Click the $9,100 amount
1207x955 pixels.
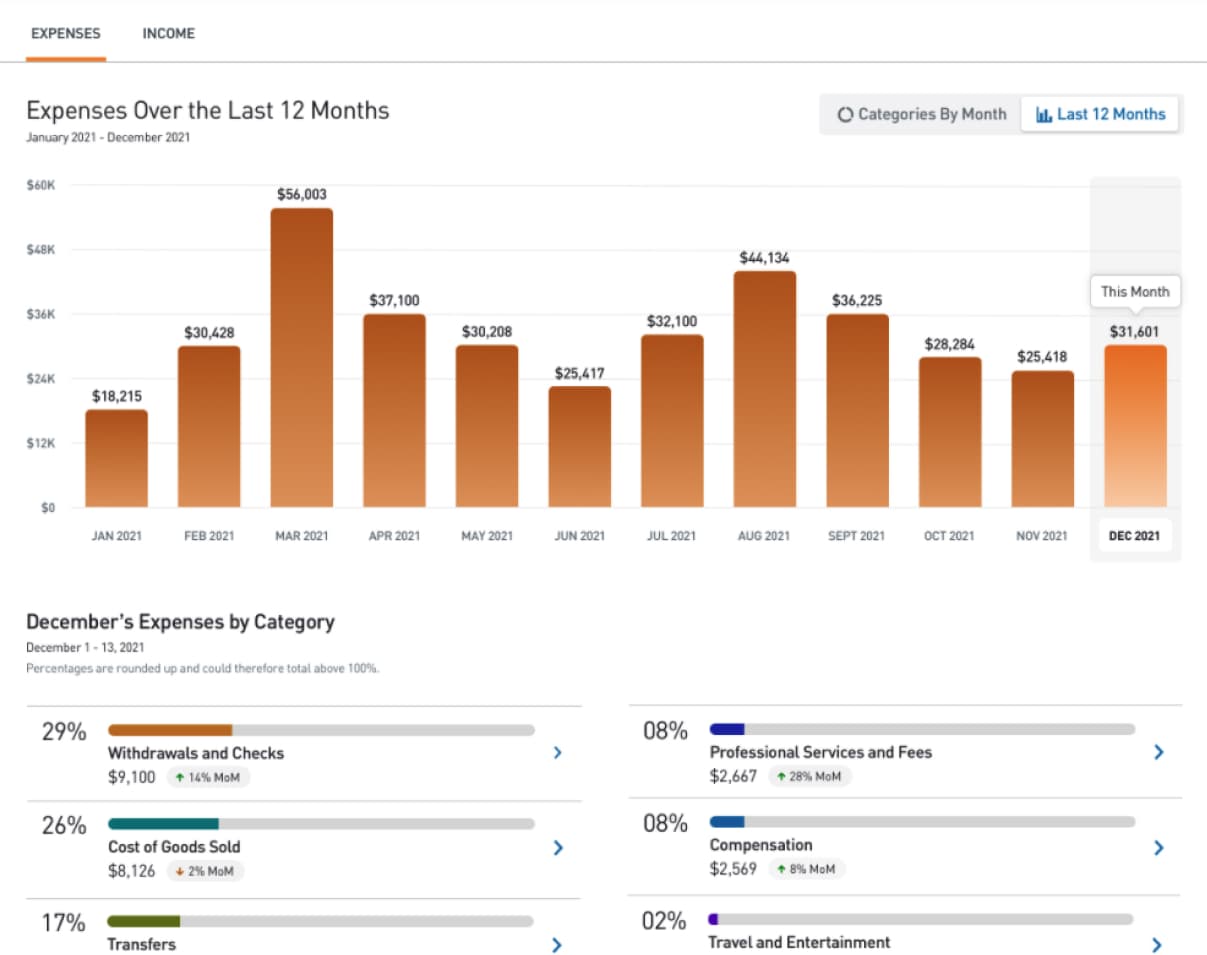click(x=132, y=777)
